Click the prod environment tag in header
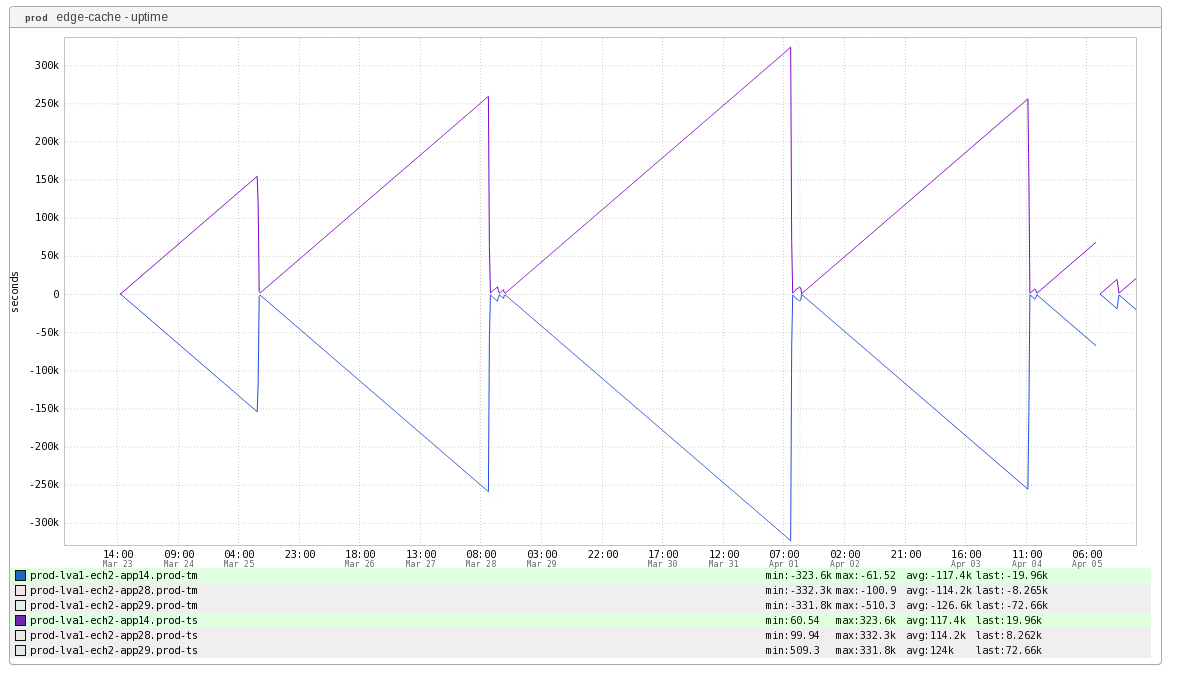Viewport: 1188px width, 682px height. [36, 18]
